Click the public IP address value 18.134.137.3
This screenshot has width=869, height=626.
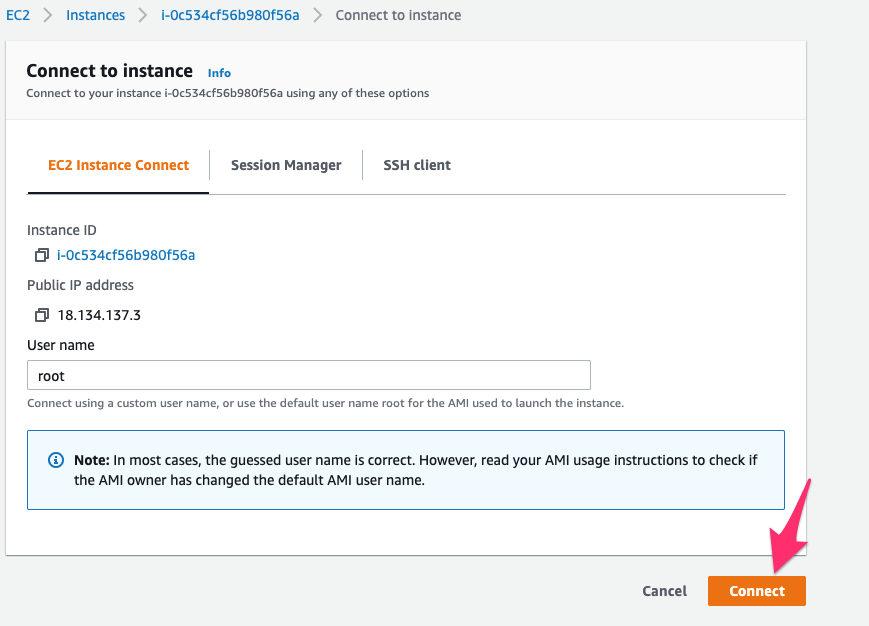click(x=99, y=315)
